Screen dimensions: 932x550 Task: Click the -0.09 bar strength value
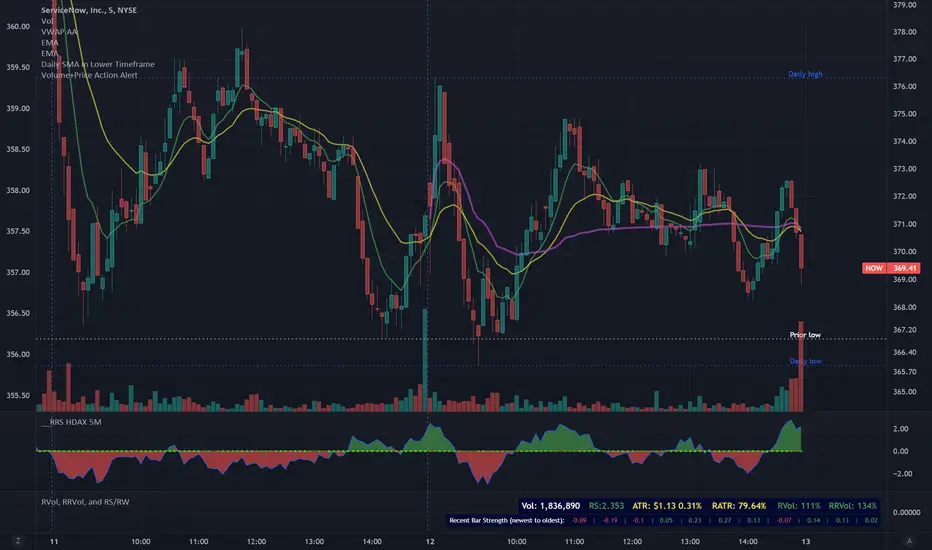(579, 520)
